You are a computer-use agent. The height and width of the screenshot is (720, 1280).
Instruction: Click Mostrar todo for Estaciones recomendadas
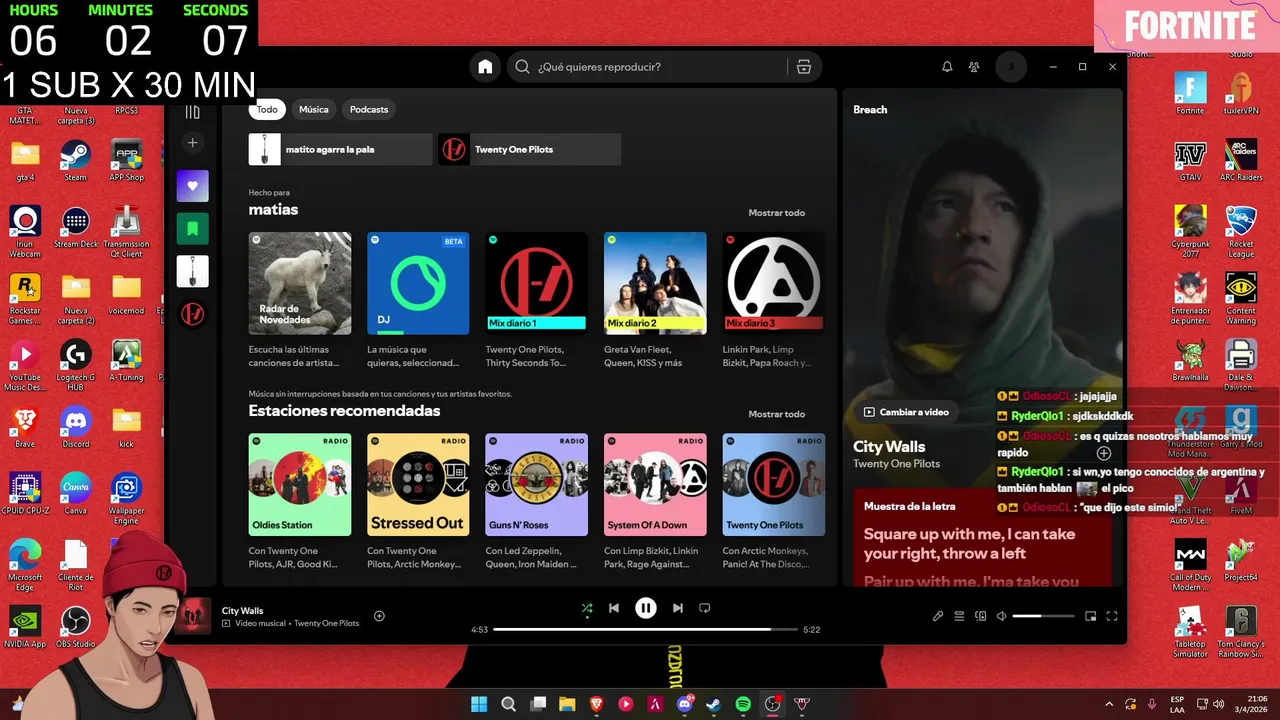(x=776, y=414)
